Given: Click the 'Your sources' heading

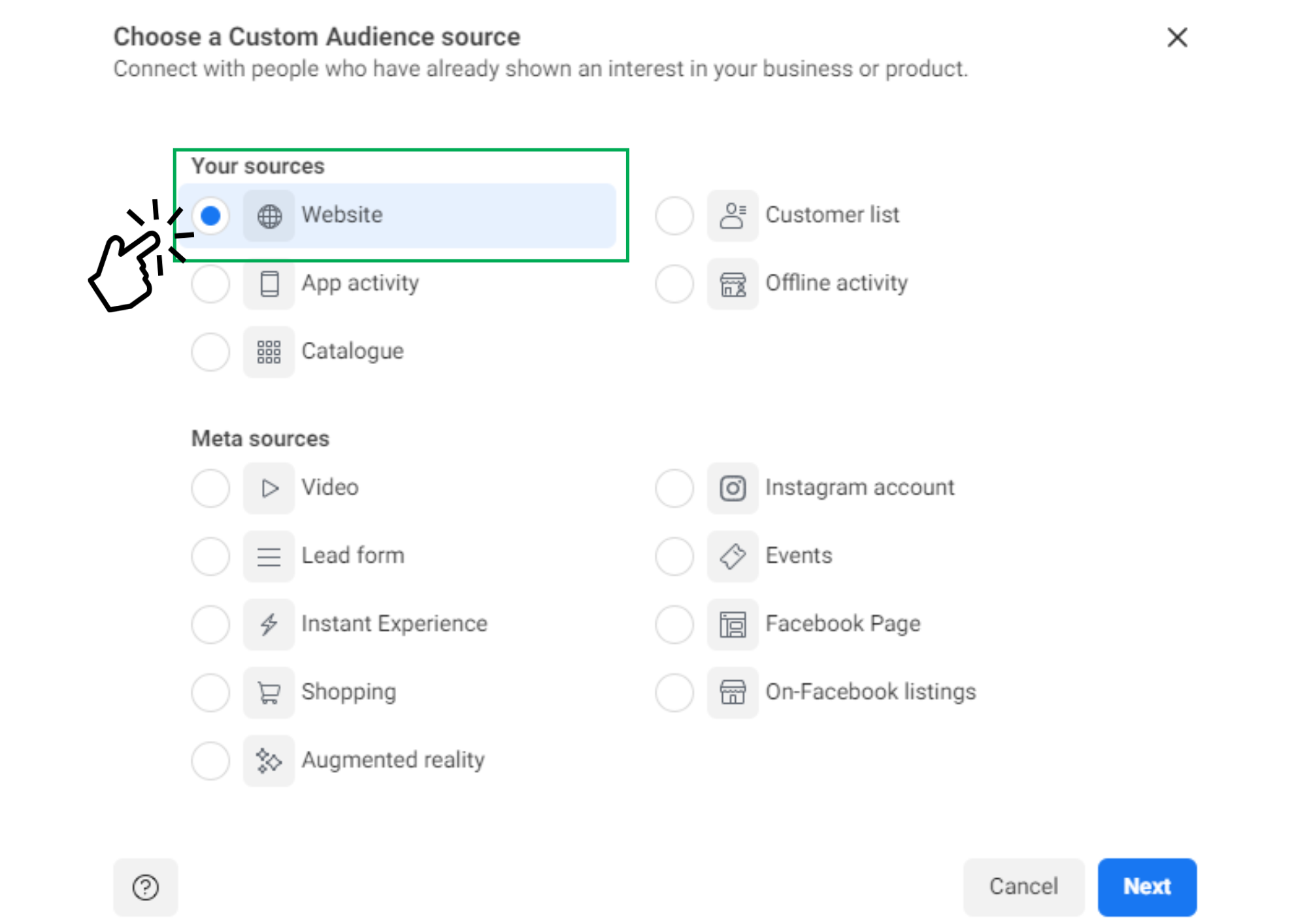Looking at the screenshot, I should [x=258, y=166].
